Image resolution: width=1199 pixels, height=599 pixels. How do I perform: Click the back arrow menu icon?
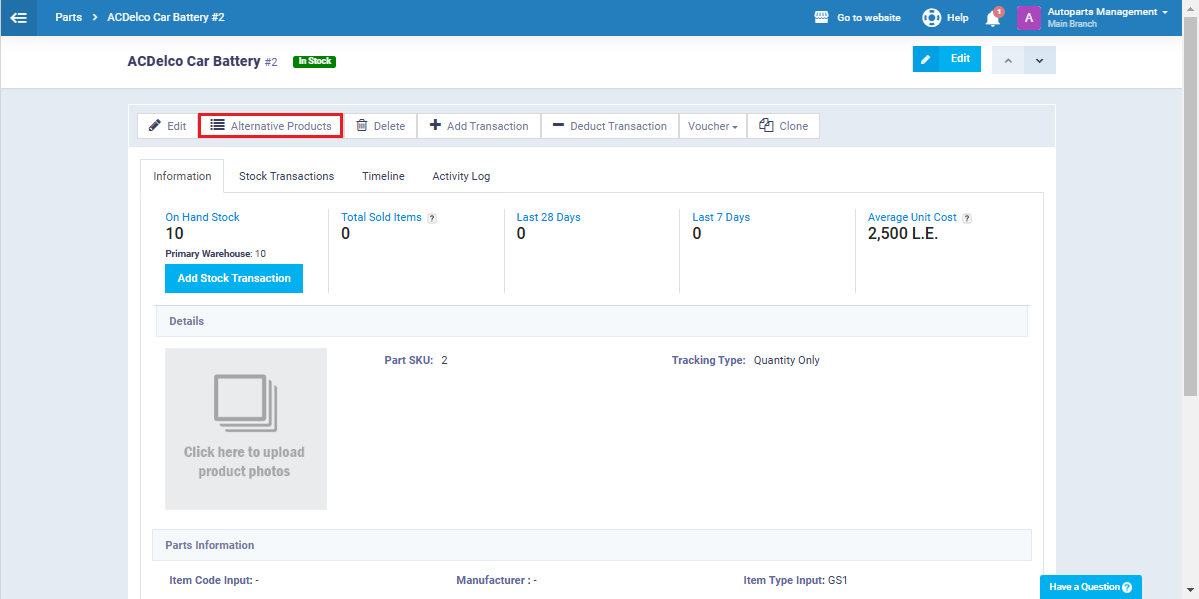pos(18,18)
